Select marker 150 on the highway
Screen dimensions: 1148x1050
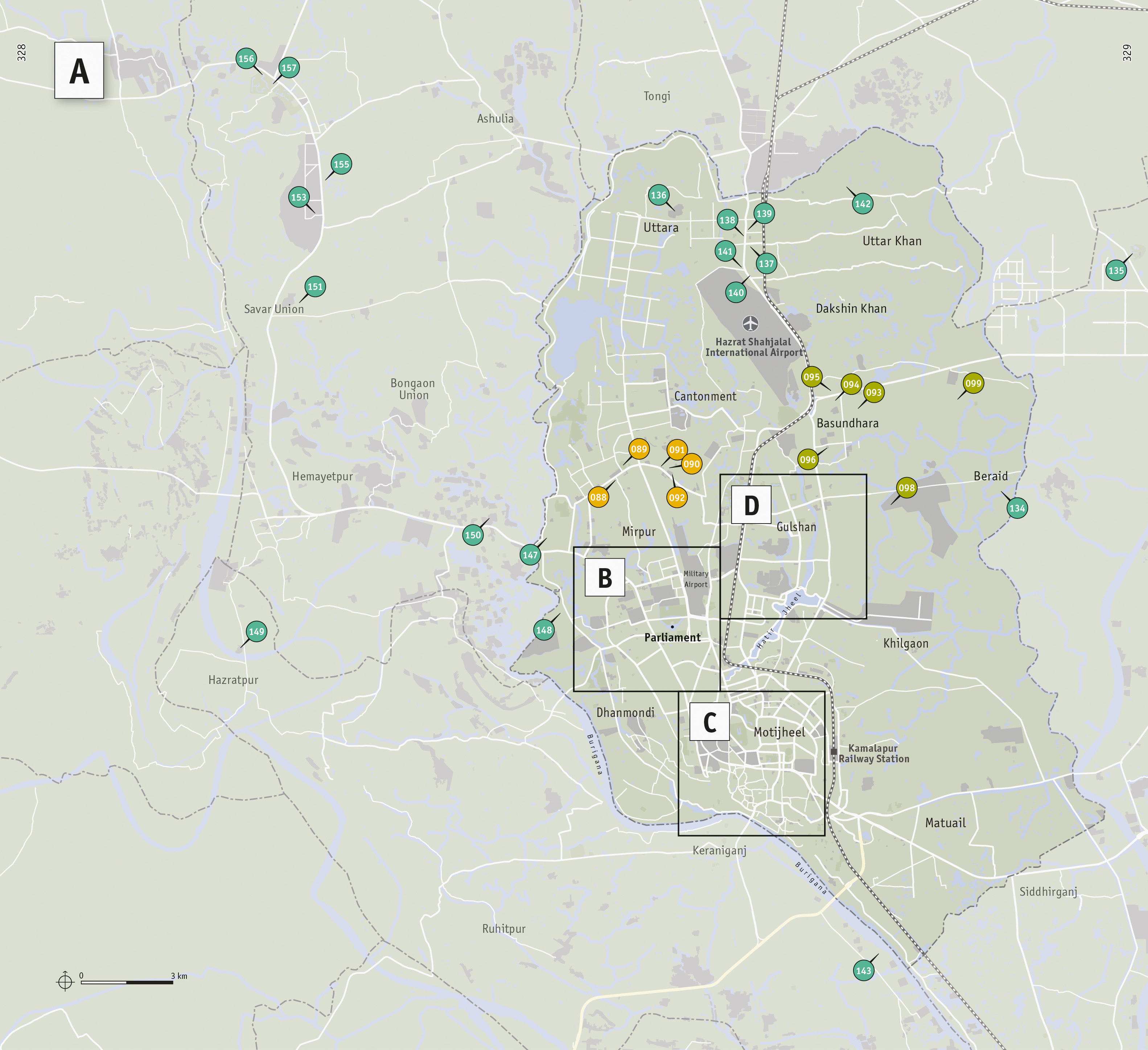coord(473,535)
